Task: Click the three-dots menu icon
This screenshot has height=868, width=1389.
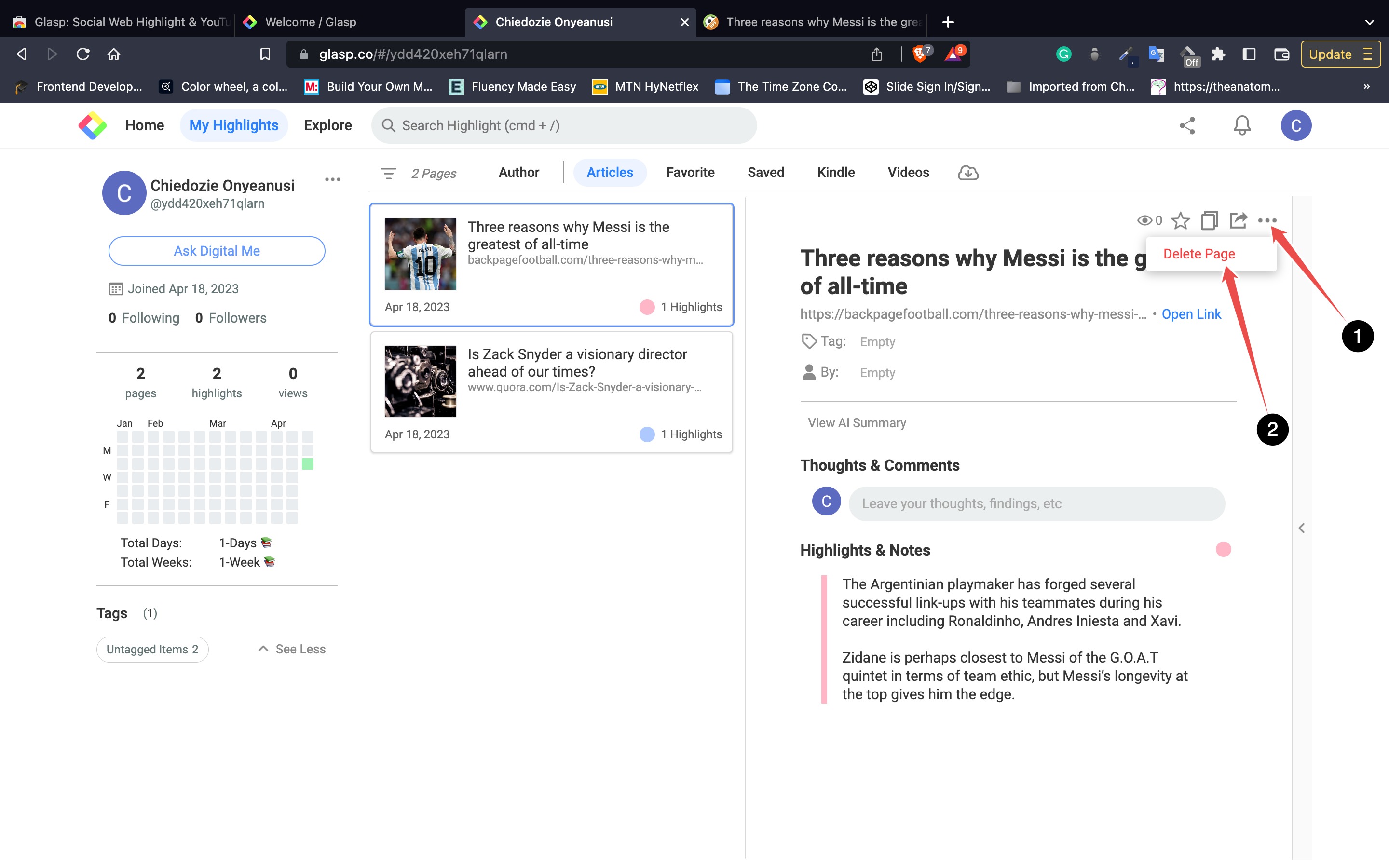Action: [x=1267, y=220]
